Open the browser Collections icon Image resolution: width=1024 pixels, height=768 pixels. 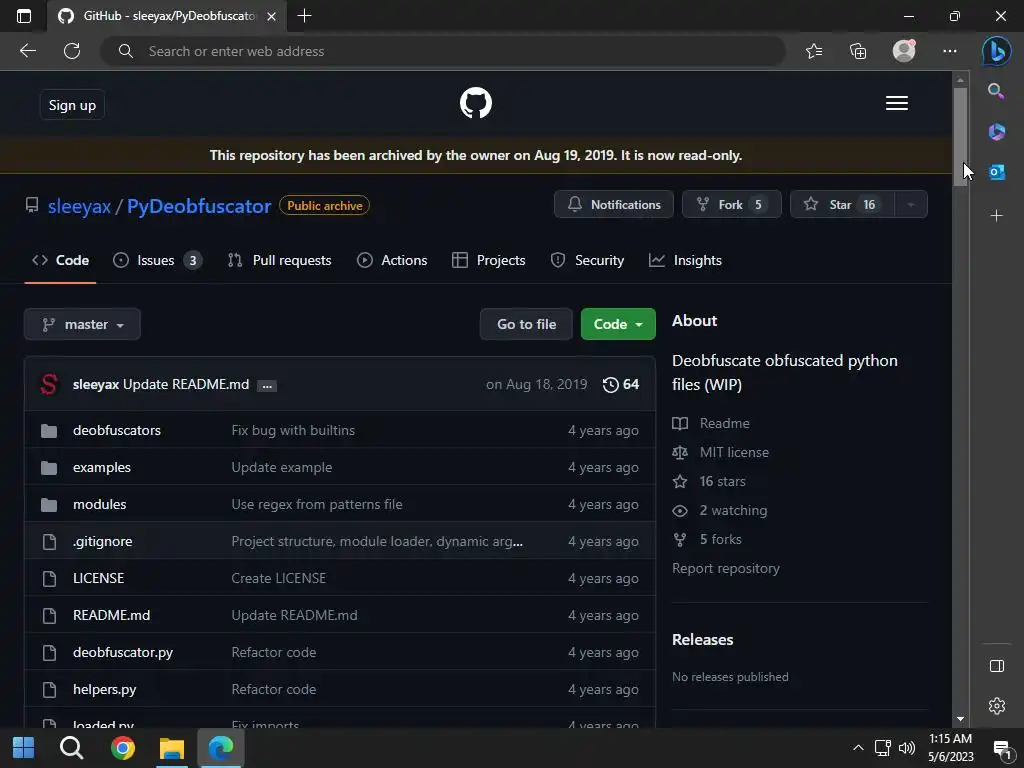[858, 51]
